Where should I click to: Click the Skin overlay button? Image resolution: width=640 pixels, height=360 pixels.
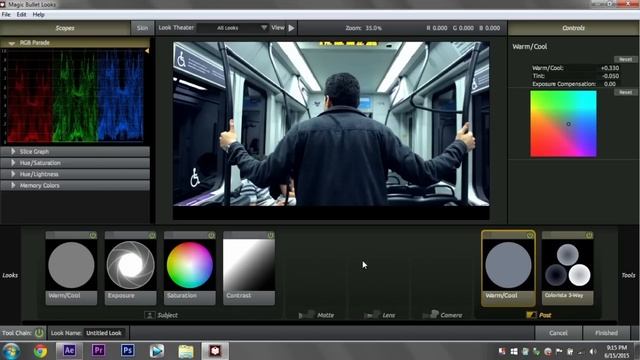(x=142, y=28)
